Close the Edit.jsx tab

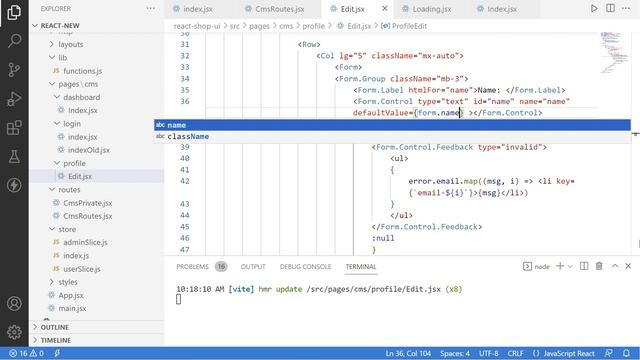[384, 9]
